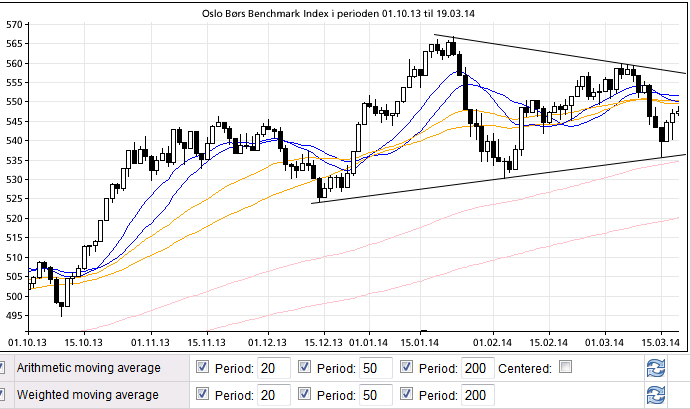Uncheck Arithmetic moving average period 20 checkbox
This screenshot has height=409, width=691.
point(203,367)
